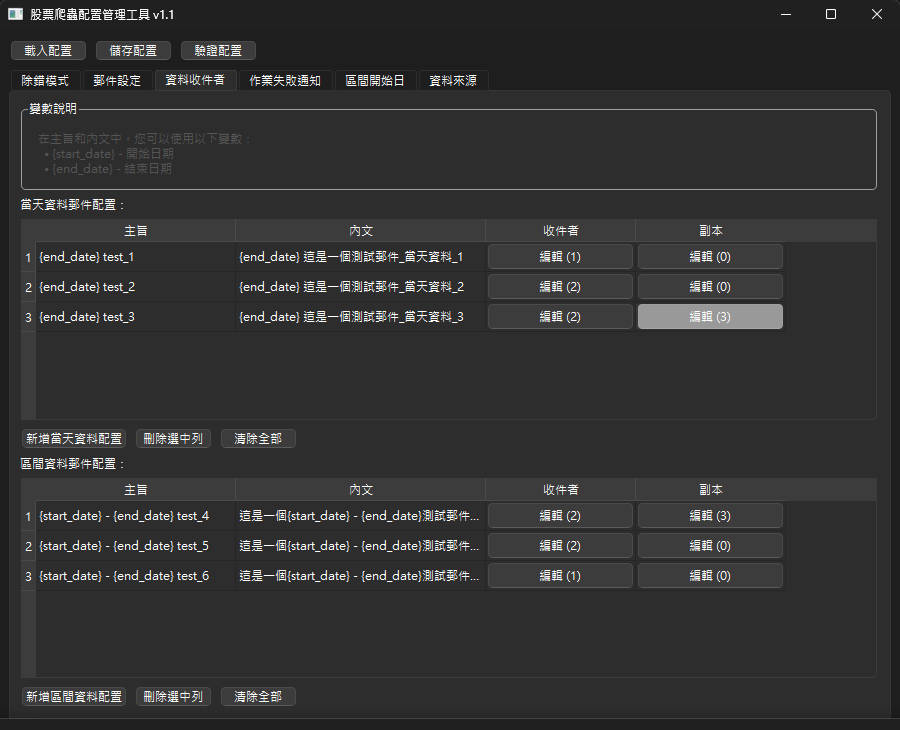Click 刪除選中列 below the 當天資料 table
This screenshot has height=730, width=900.
point(173,438)
